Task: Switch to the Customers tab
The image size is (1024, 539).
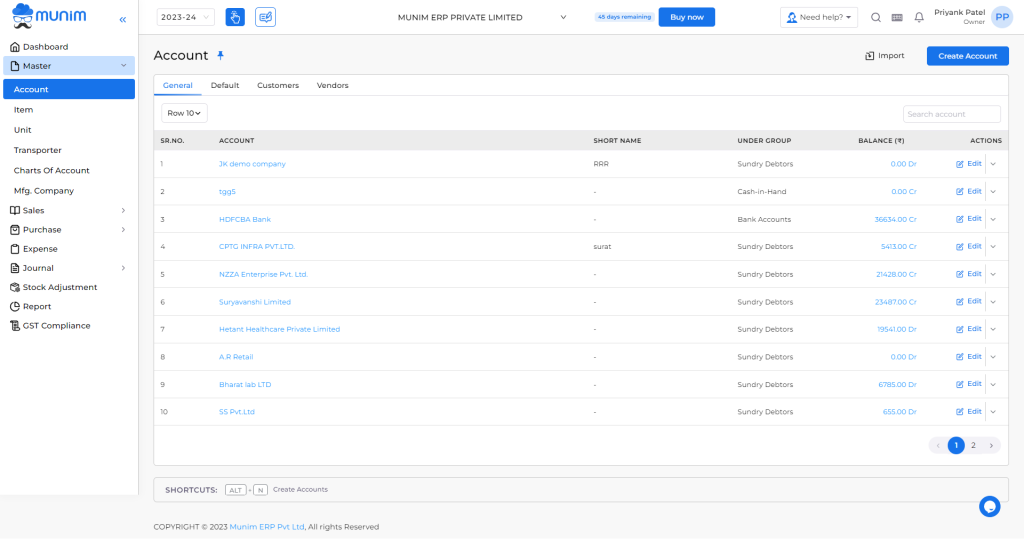Action: [278, 86]
